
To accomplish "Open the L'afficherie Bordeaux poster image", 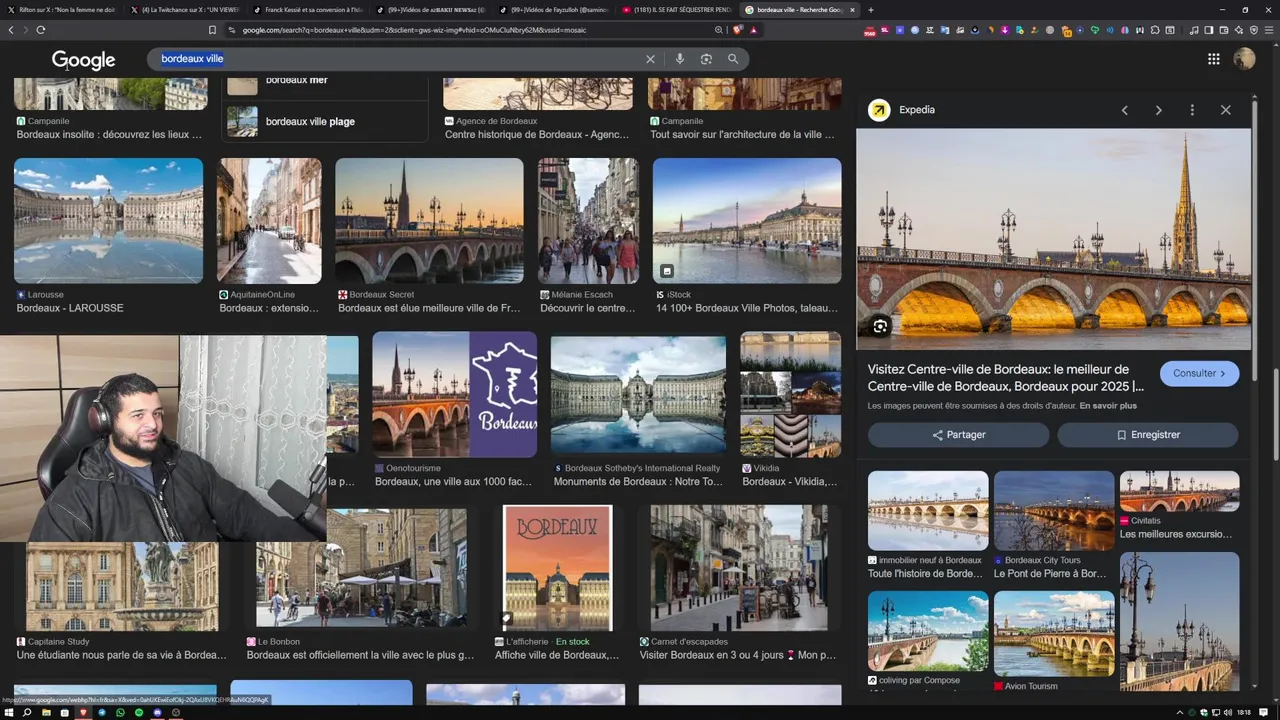I will tap(557, 568).
